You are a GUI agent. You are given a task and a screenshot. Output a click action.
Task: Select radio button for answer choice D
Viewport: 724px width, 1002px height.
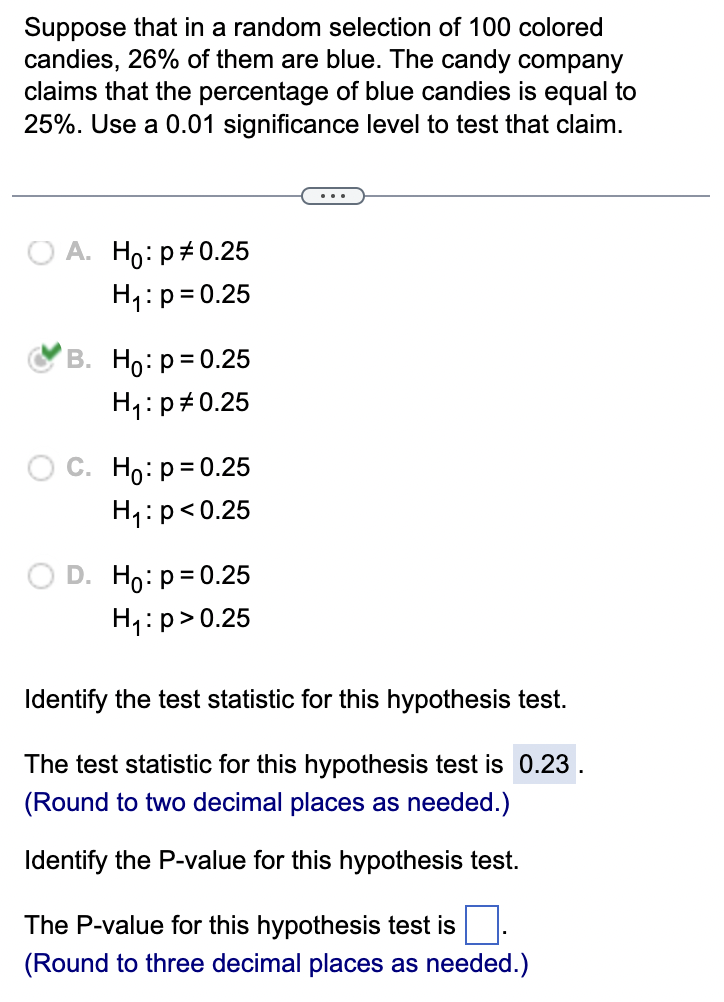tap(41, 575)
